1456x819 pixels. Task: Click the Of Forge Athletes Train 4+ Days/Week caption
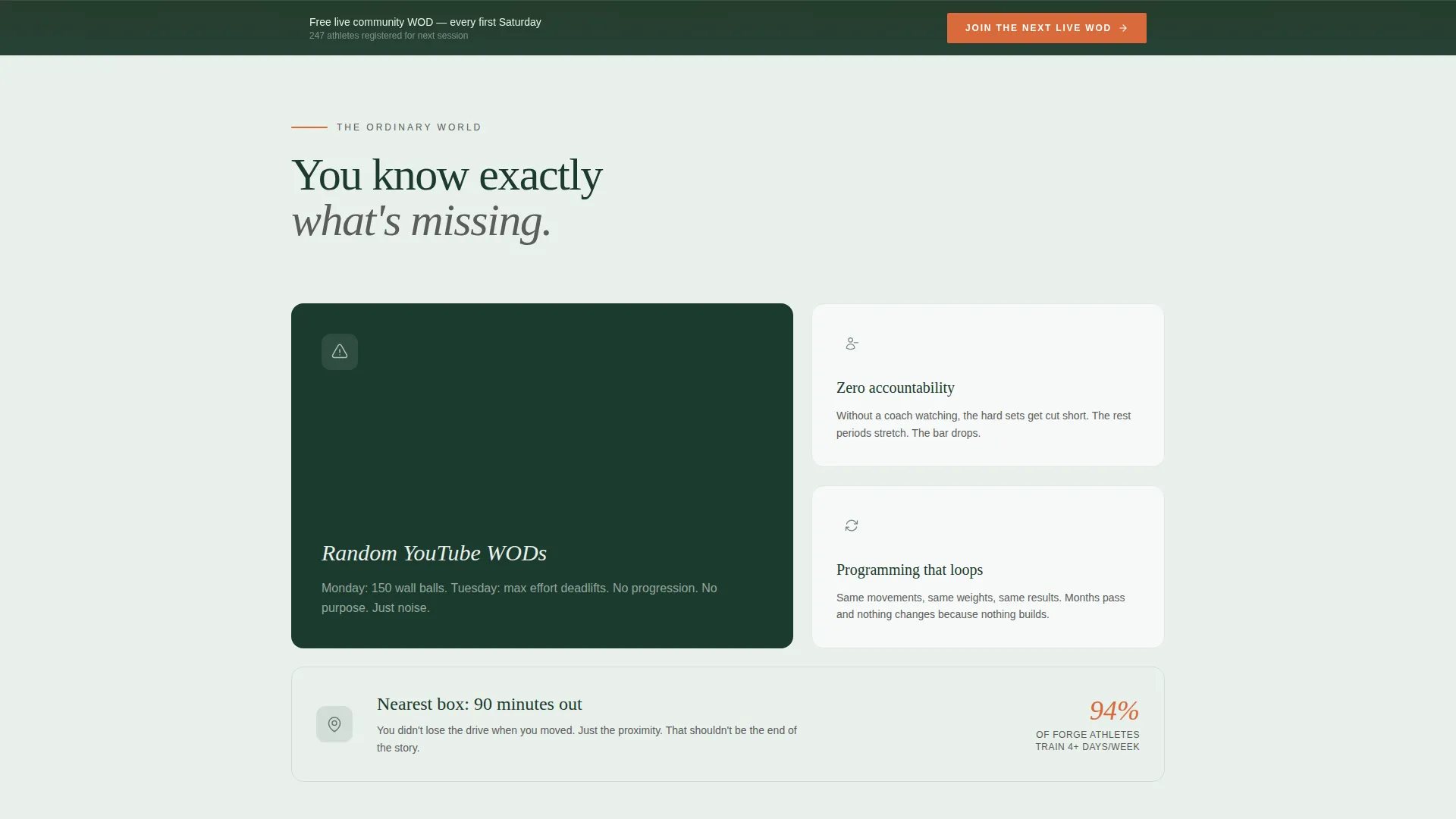pos(1087,741)
